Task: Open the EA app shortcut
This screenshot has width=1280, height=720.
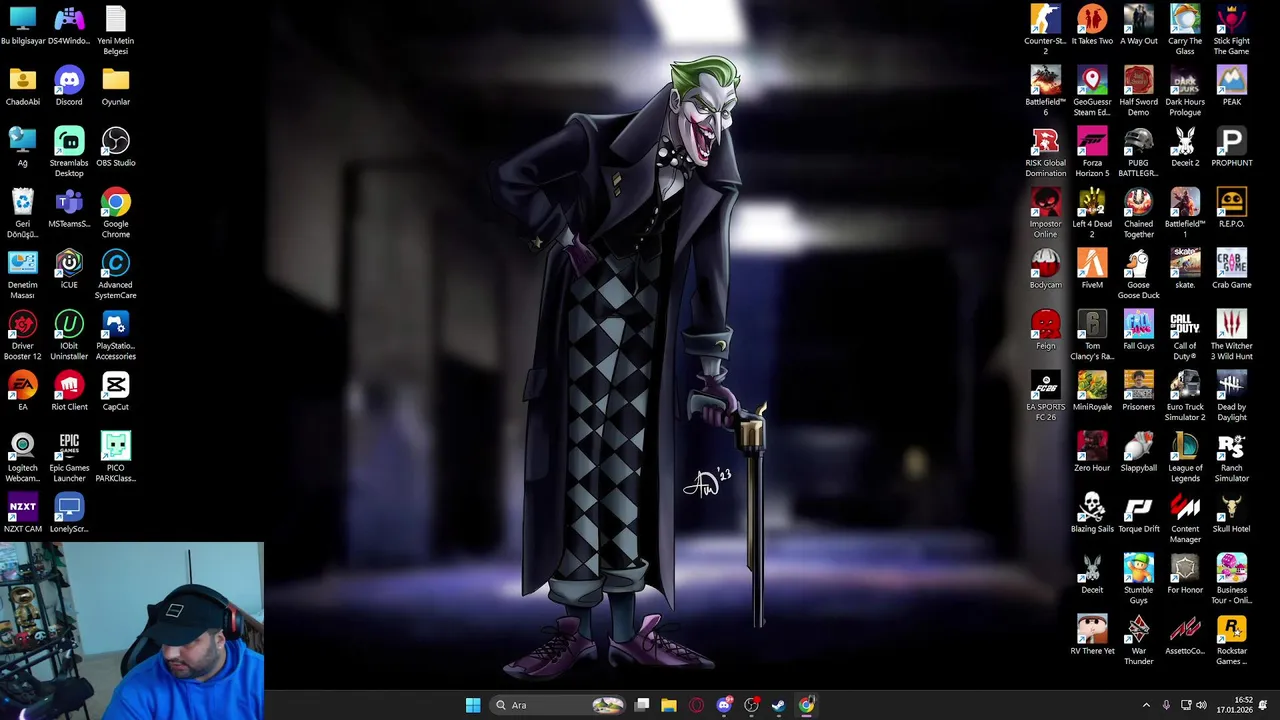Action: (x=23, y=392)
